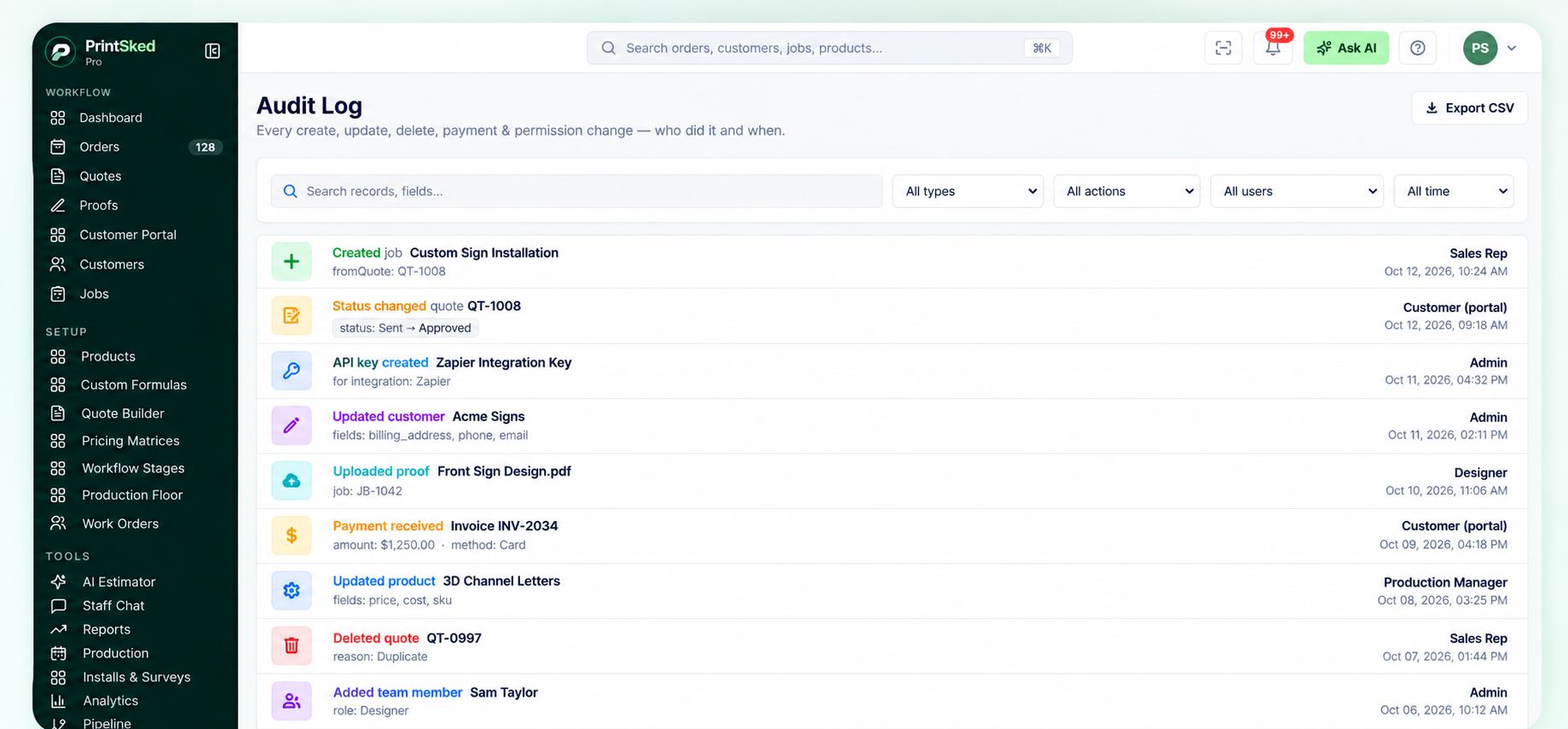Click the Payment received dollar icon

(292, 535)
